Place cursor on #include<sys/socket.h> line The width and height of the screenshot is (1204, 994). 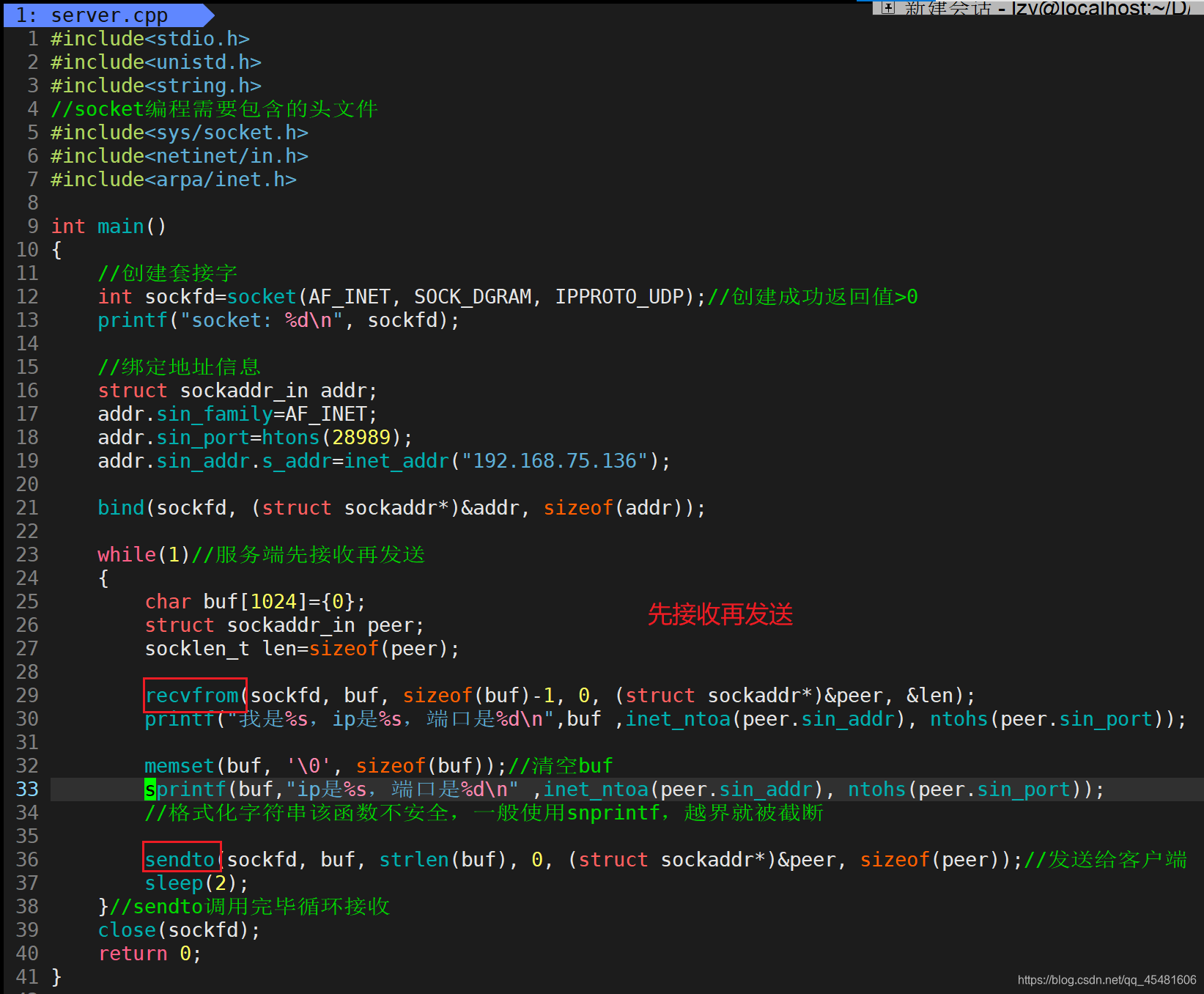[x=180, y=133]
